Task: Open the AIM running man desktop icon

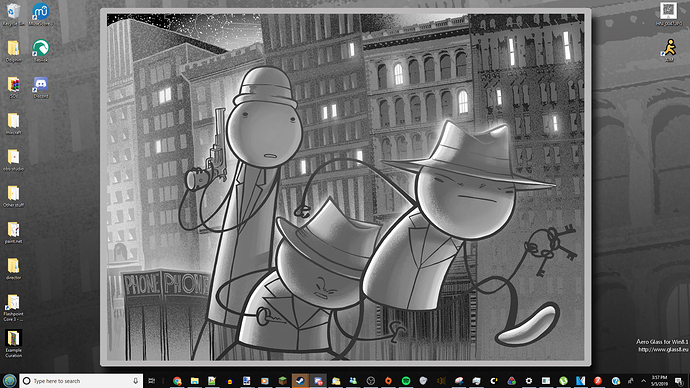Action: click(669, 50)
